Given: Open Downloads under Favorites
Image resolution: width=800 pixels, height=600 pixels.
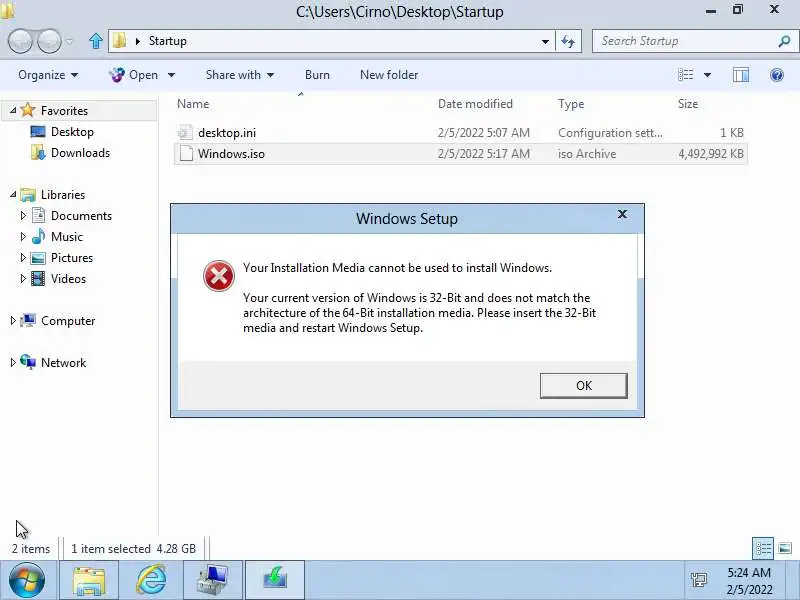Looking at the screenshot, I should pyautogui.click(x=80, y=153).
